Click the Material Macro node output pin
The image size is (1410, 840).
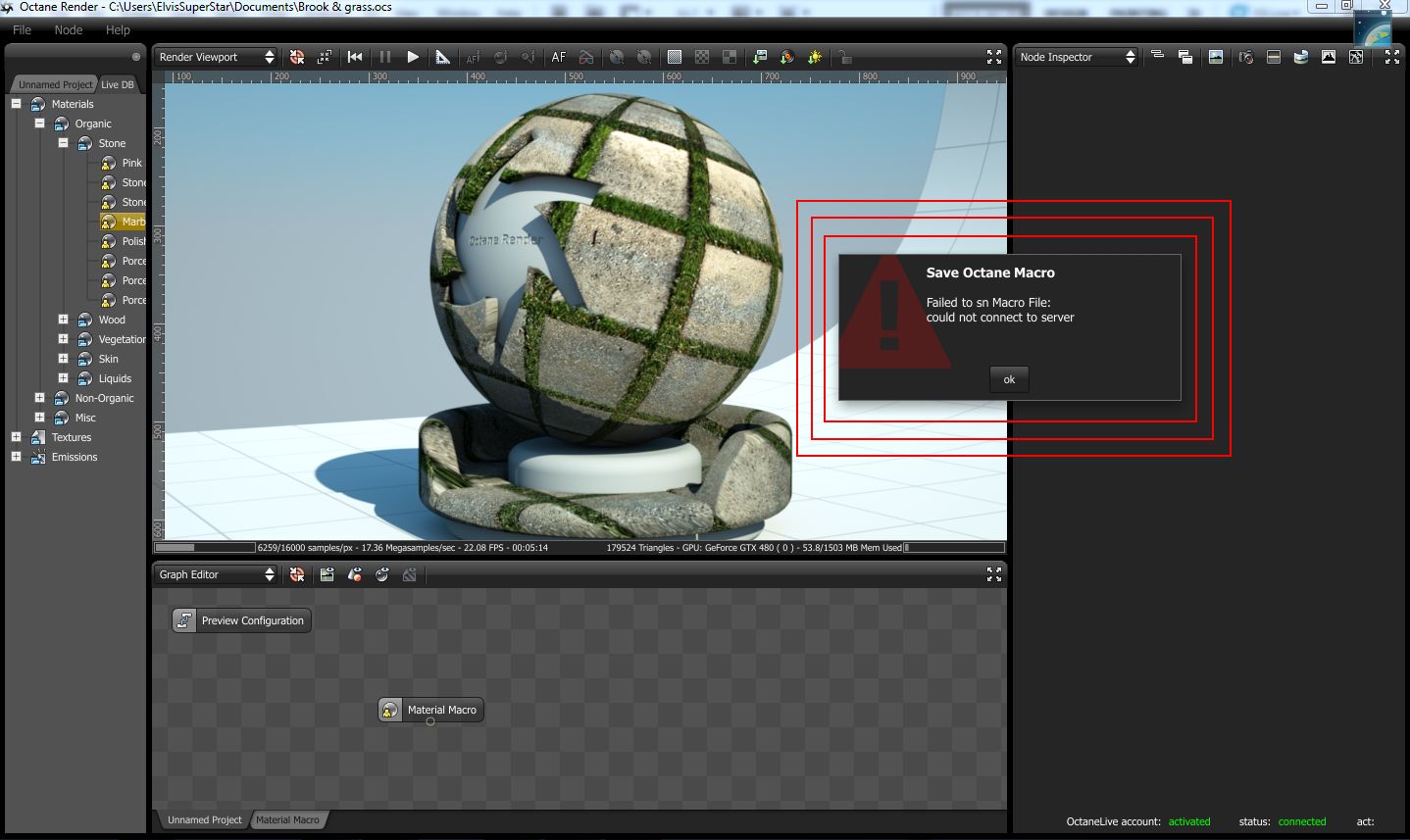click(430, 721)
